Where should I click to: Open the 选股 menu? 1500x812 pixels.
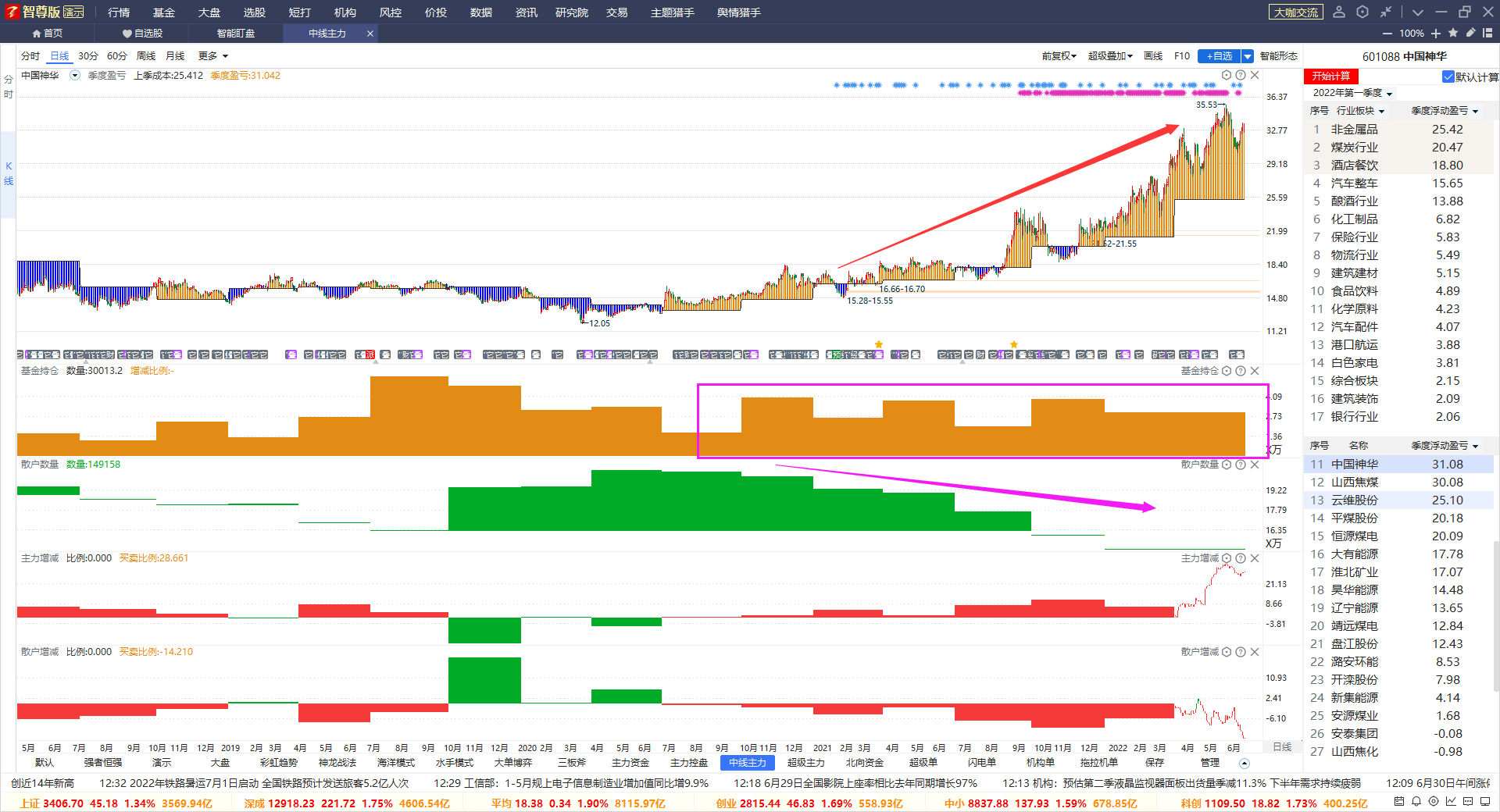[255, 12]
